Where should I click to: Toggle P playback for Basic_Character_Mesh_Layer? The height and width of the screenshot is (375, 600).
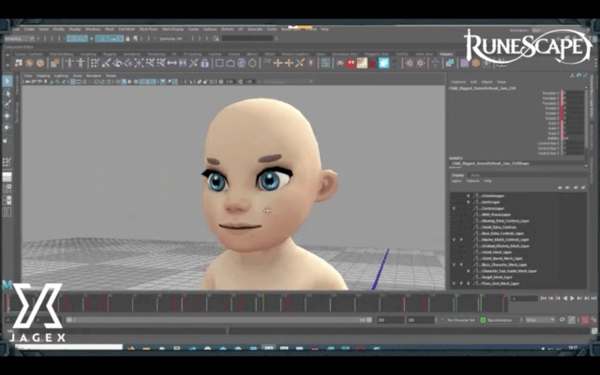pos(461,265)
